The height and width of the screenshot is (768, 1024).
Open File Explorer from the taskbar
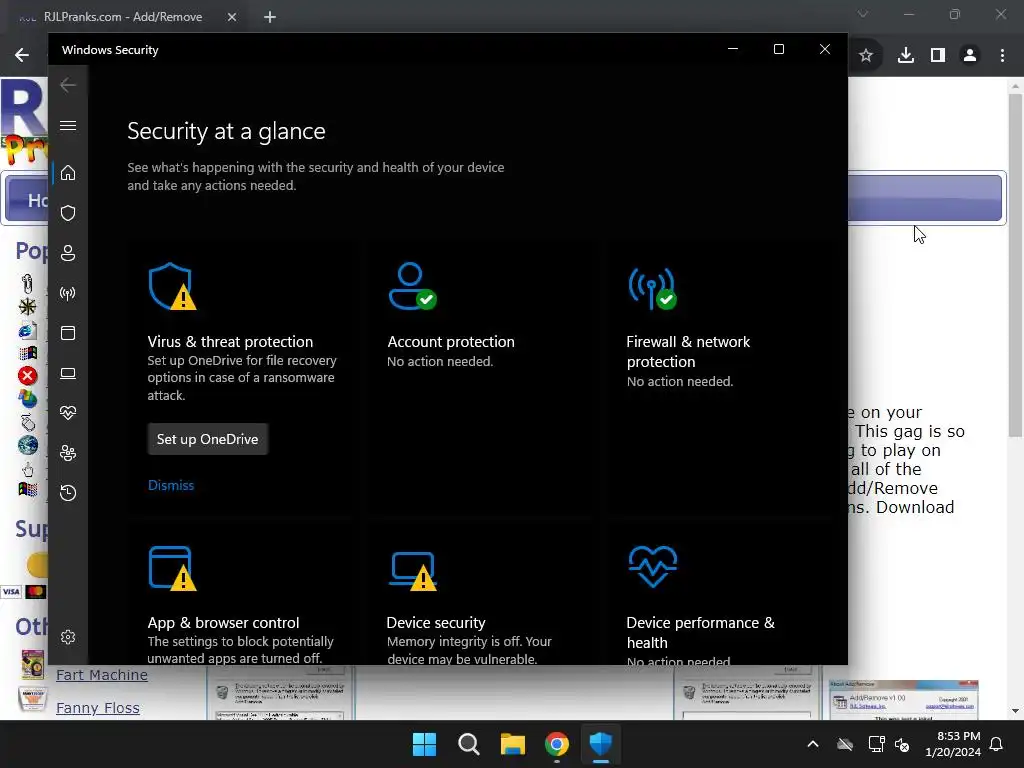[x=513, y=744]
